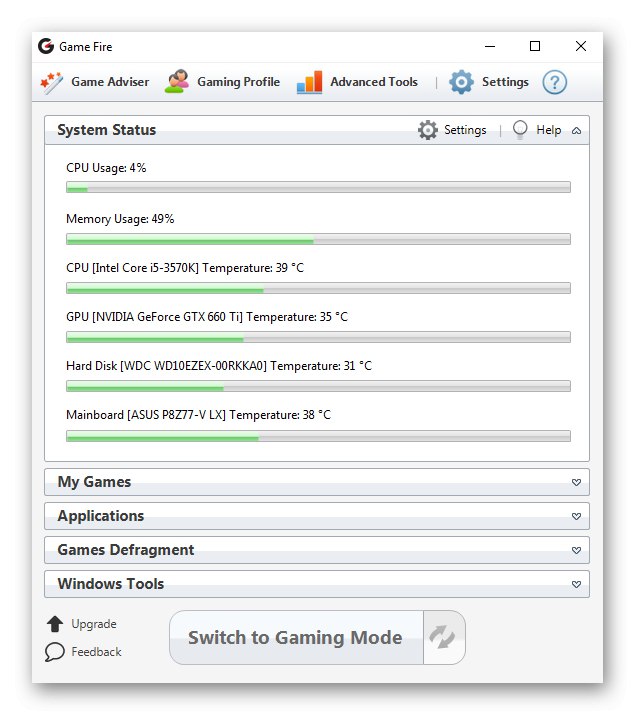Viewport: 635px width, 715px height.
Task: Click the GPU NVIDIA GeForce GTX 660 Ti text
Action: 207,317
